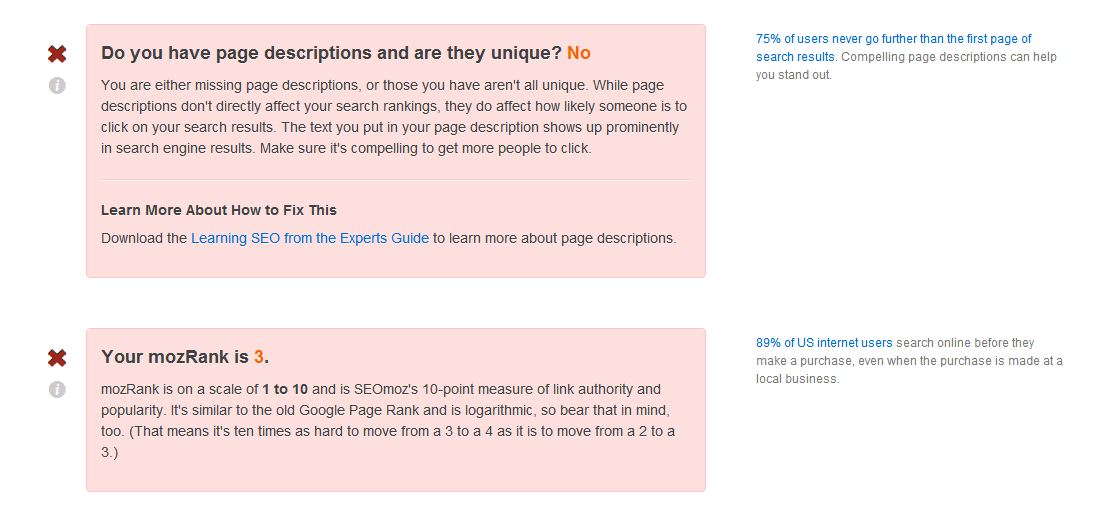This screenshot has width=1102, height=509.
Task: Open the info icon beside mozRank description
Action: (x=57, y=389)
